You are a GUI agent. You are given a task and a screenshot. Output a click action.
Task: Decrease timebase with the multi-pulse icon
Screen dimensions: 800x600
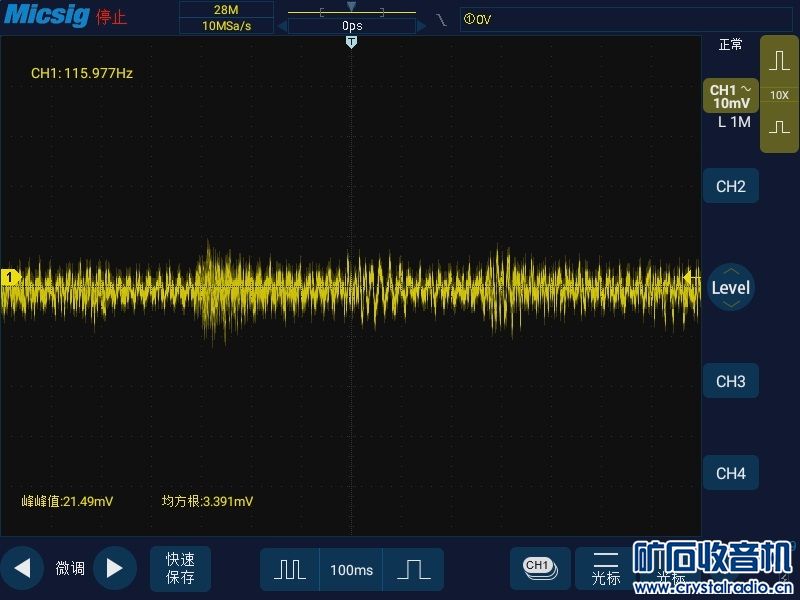click(x=289, y=569)
